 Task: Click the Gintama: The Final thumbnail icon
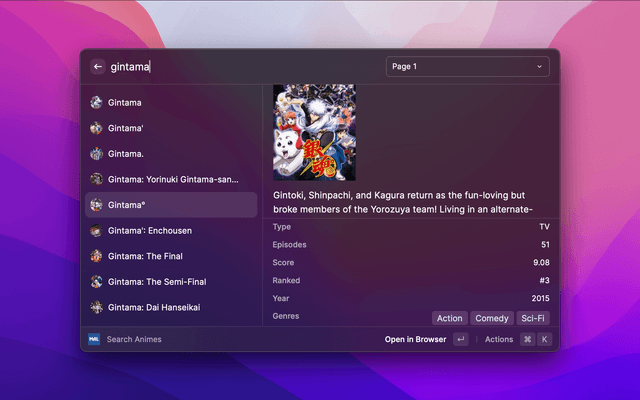tap(96, 256)
